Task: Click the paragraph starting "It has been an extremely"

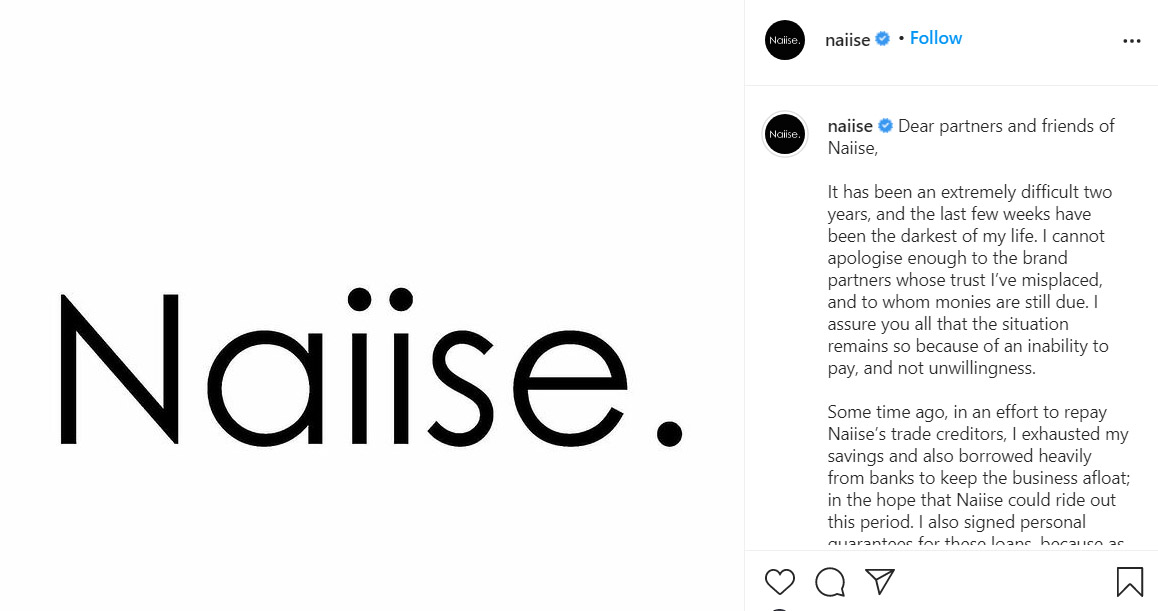Action: tap(970, 280)
